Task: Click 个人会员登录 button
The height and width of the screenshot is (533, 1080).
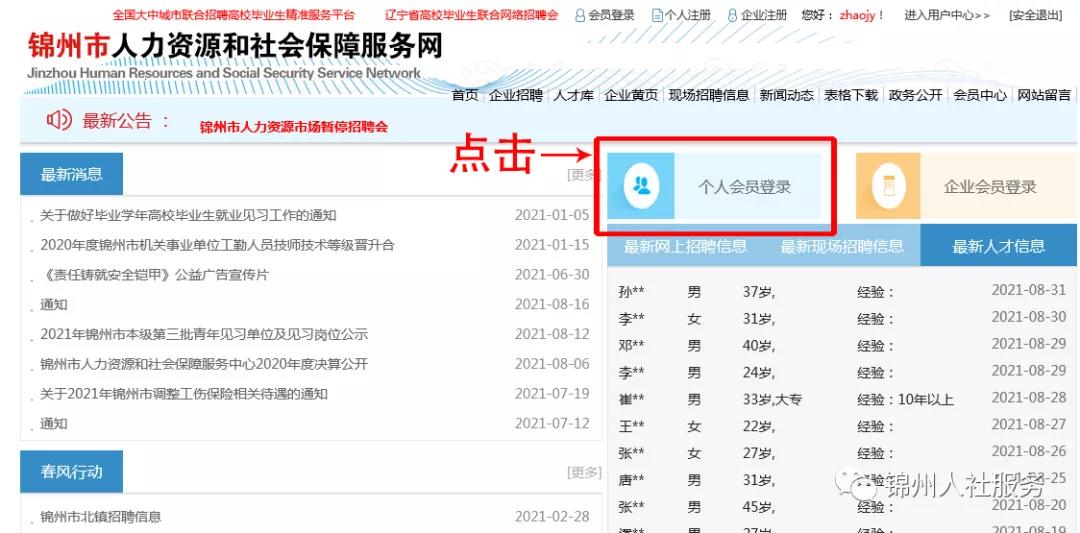Action: (714, 186)
